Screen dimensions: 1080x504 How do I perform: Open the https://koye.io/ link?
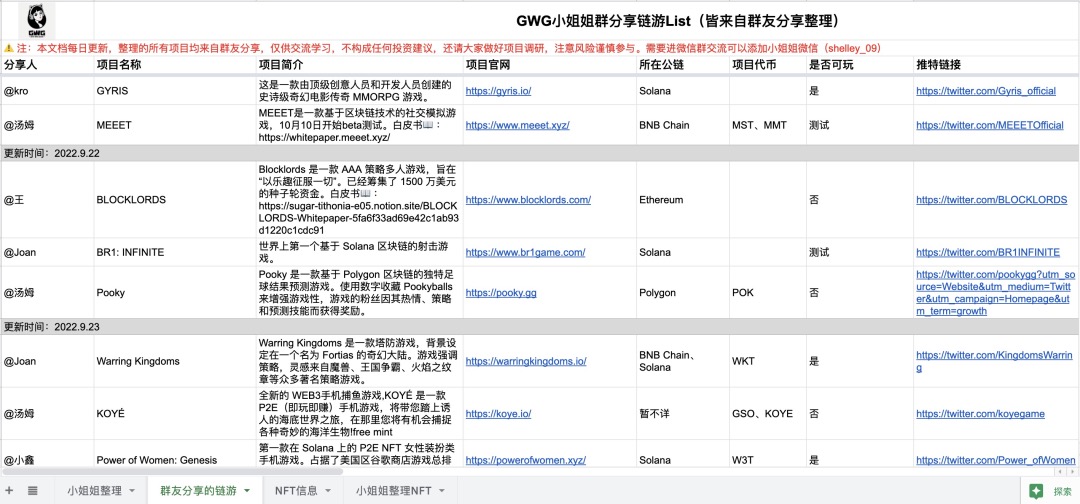pyautogui.click(x=498, y=414)
